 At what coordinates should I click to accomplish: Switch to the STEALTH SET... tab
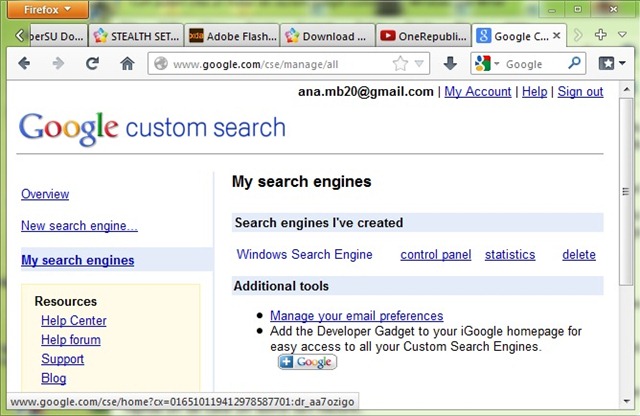coord(136,36)
